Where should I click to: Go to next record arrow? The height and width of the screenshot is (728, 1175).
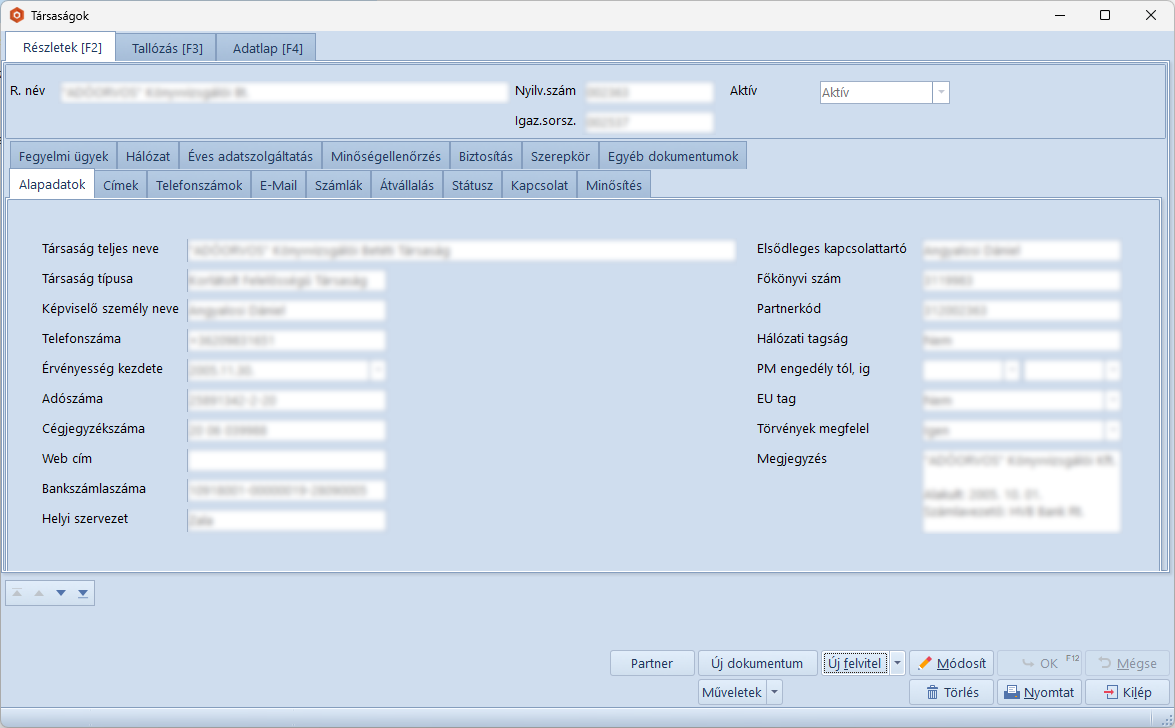tap(61, 593)
